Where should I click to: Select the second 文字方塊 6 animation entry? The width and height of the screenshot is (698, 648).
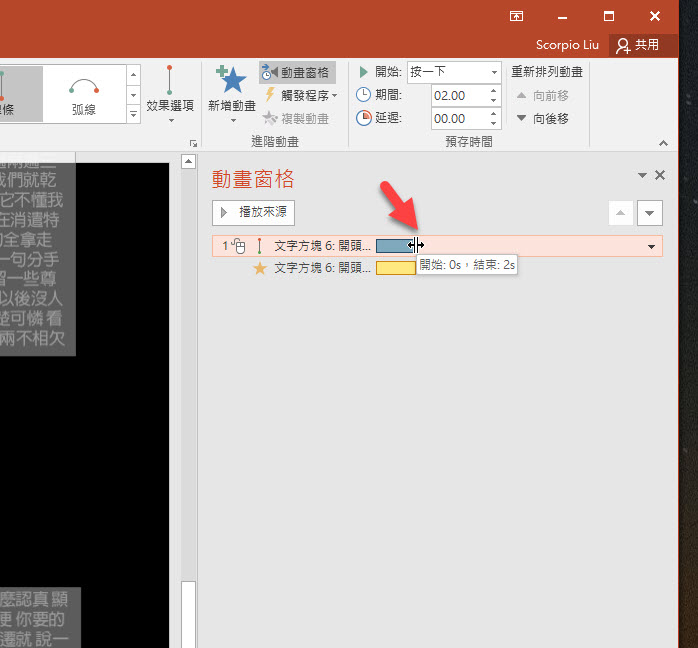click(x=321, y=268)
